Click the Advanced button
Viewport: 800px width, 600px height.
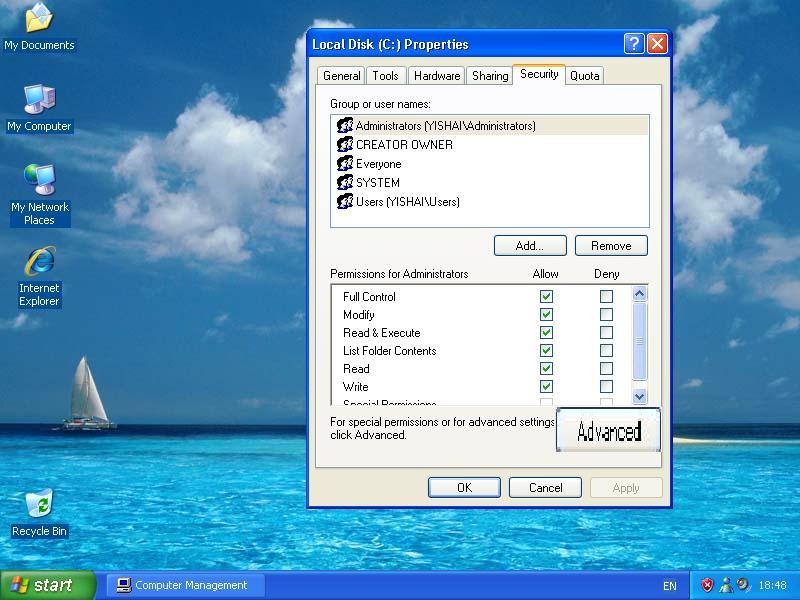point(608,431)
